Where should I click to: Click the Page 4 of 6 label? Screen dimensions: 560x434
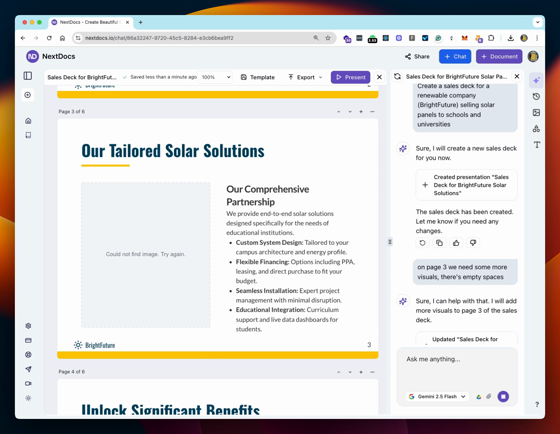coord(71,372)
